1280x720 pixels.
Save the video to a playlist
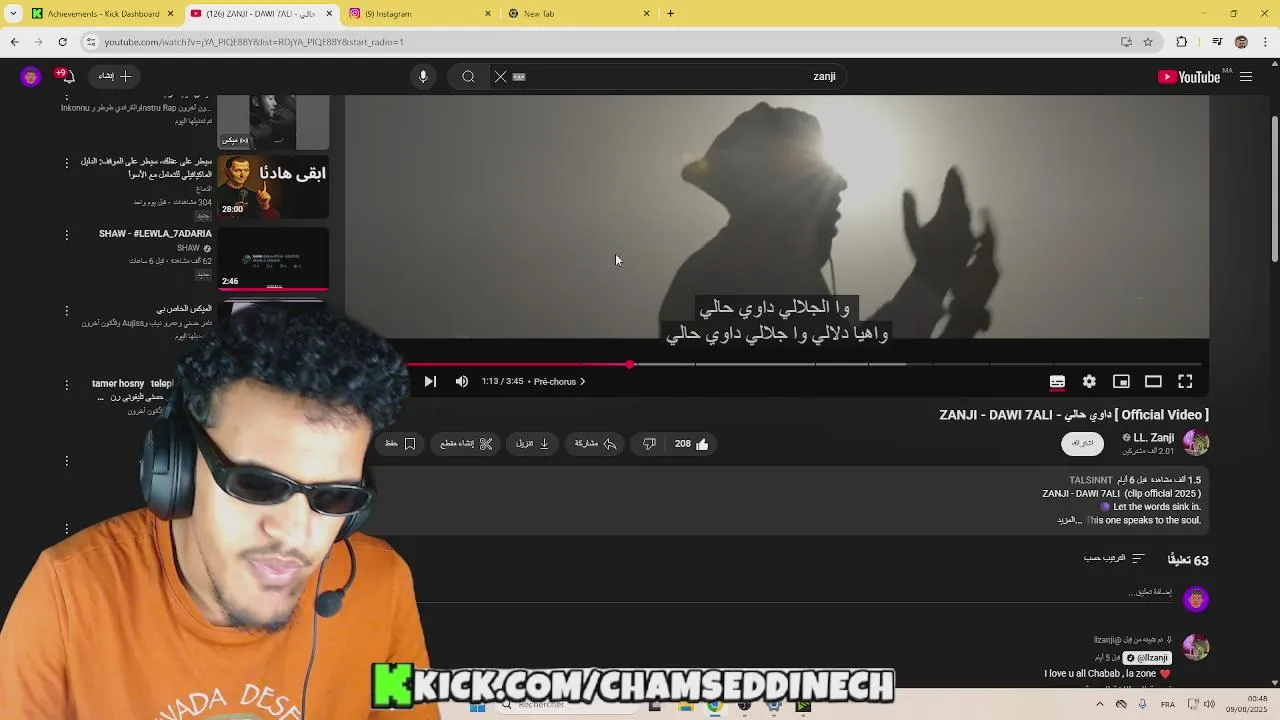pyautogui.click(x=401, y=444)
